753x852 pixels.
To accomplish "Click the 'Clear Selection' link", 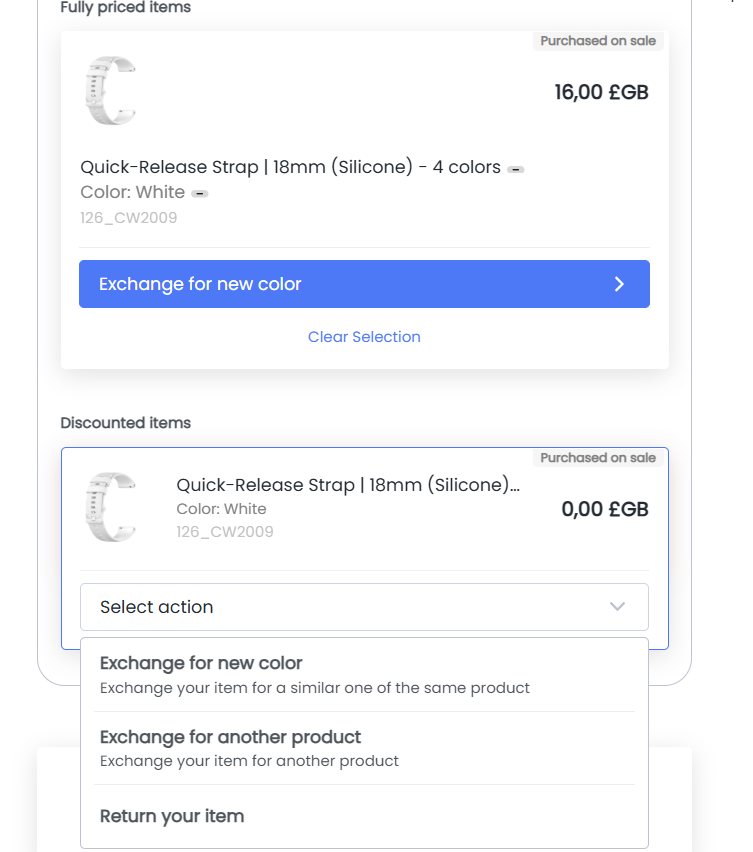I will pyautogui.click(x=364, y=337).
